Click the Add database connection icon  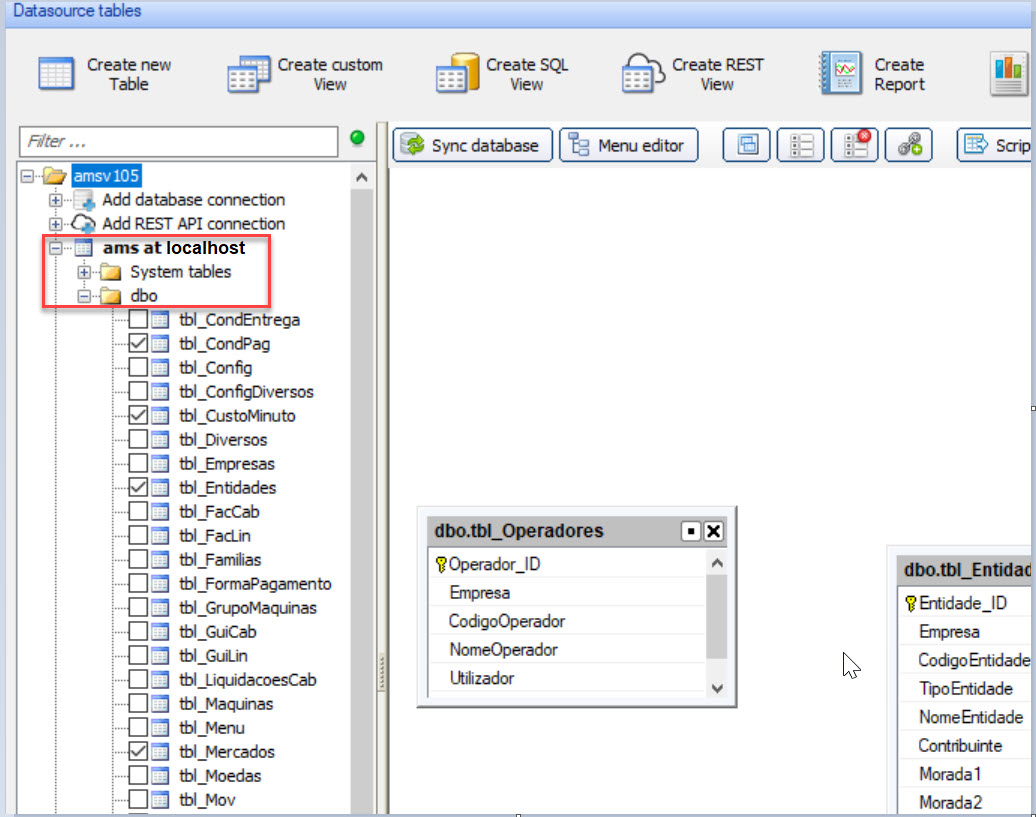[84, 199]
